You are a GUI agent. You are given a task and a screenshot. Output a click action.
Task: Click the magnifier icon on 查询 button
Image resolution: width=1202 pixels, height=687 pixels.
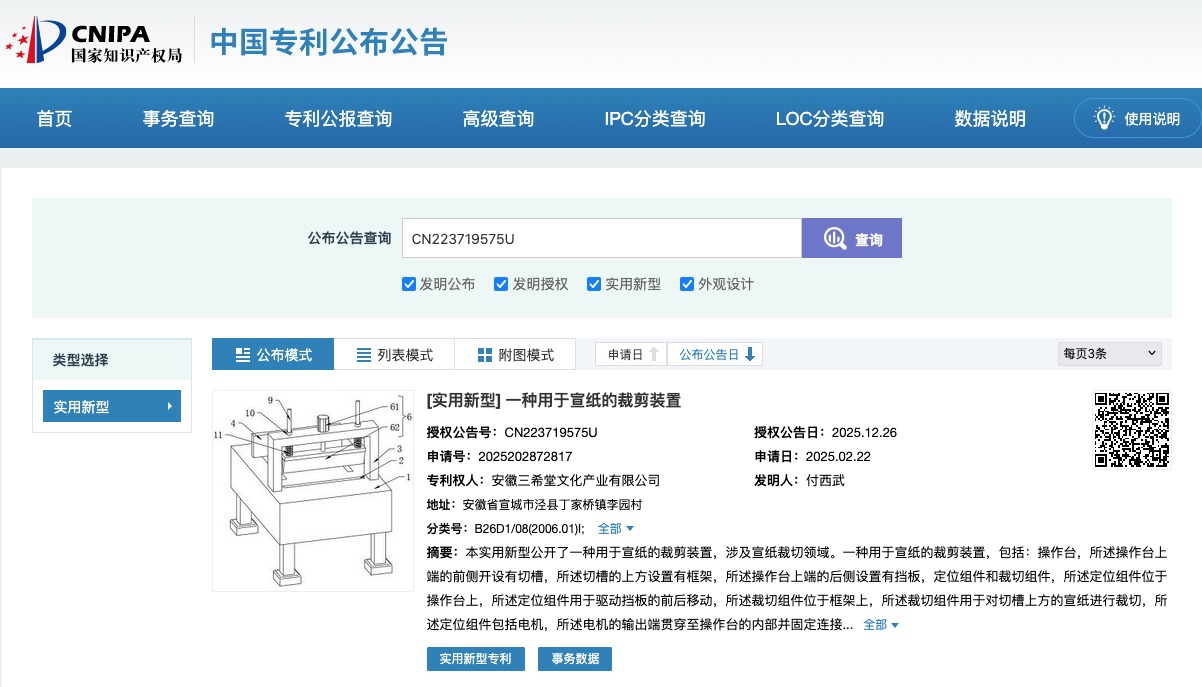[x=833, y=237]
